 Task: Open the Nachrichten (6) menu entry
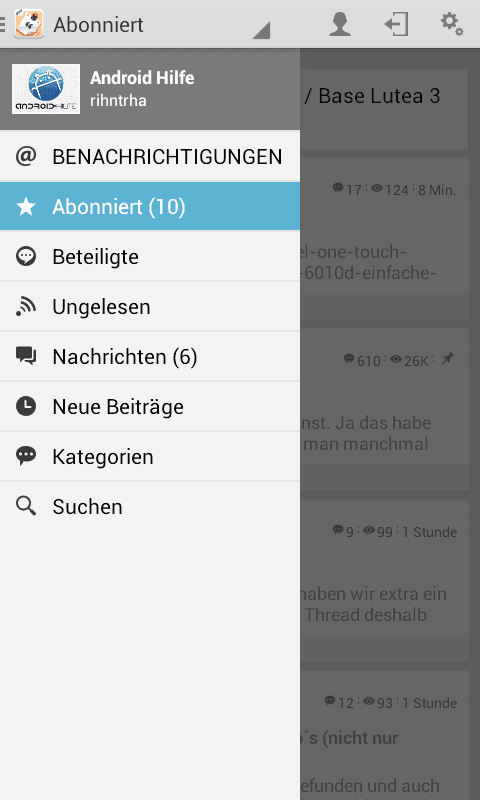(x=150, y=357)
